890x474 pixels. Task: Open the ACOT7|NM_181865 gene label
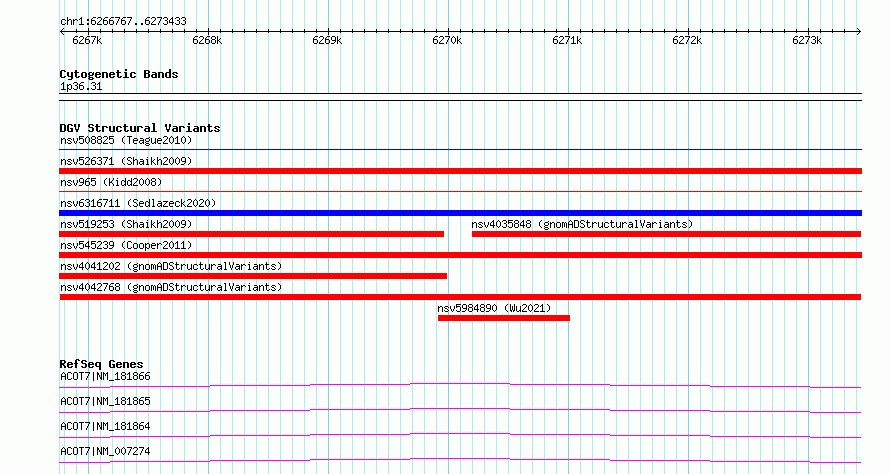105,401
